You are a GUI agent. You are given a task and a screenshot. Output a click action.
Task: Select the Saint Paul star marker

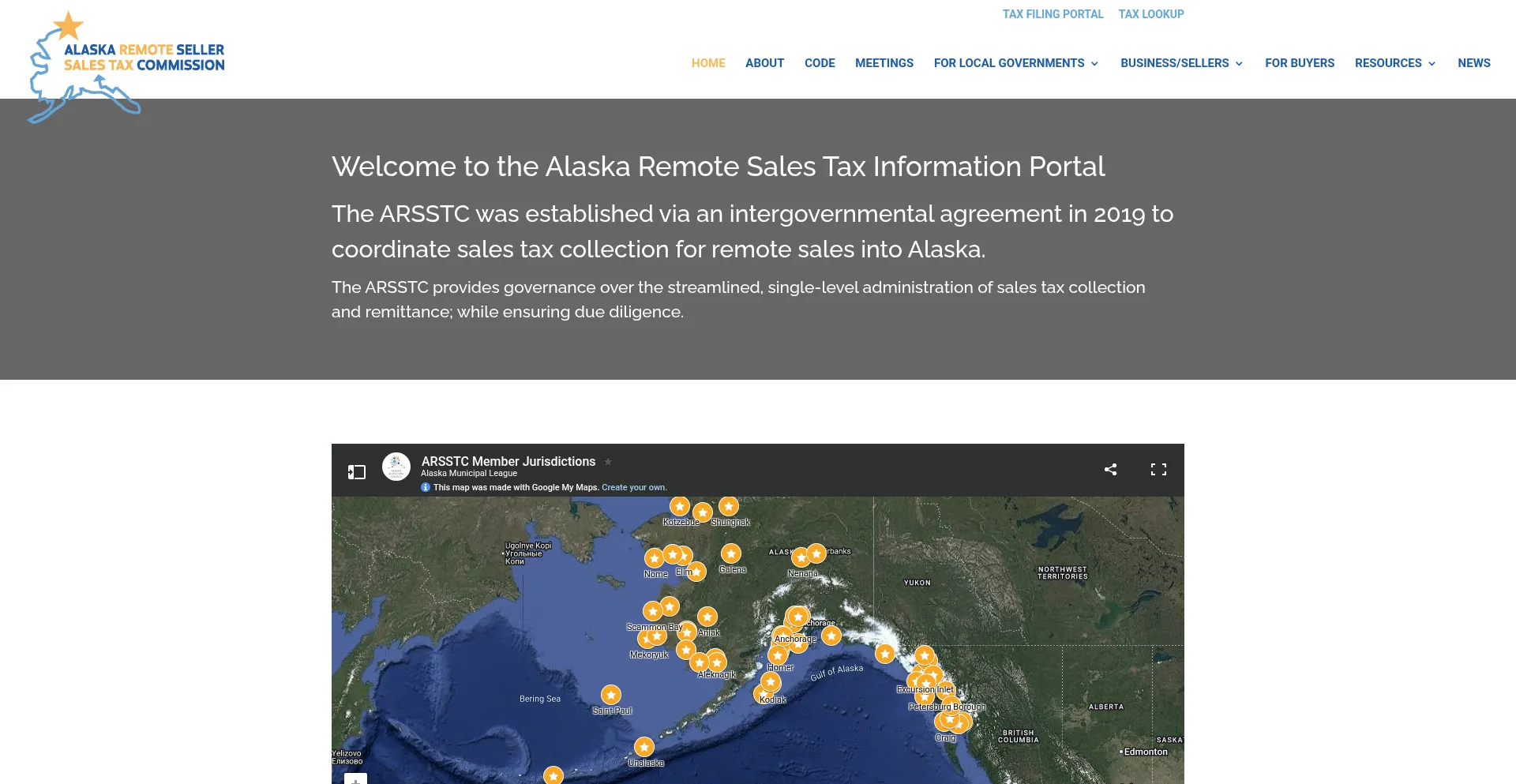tap(611, 695)
